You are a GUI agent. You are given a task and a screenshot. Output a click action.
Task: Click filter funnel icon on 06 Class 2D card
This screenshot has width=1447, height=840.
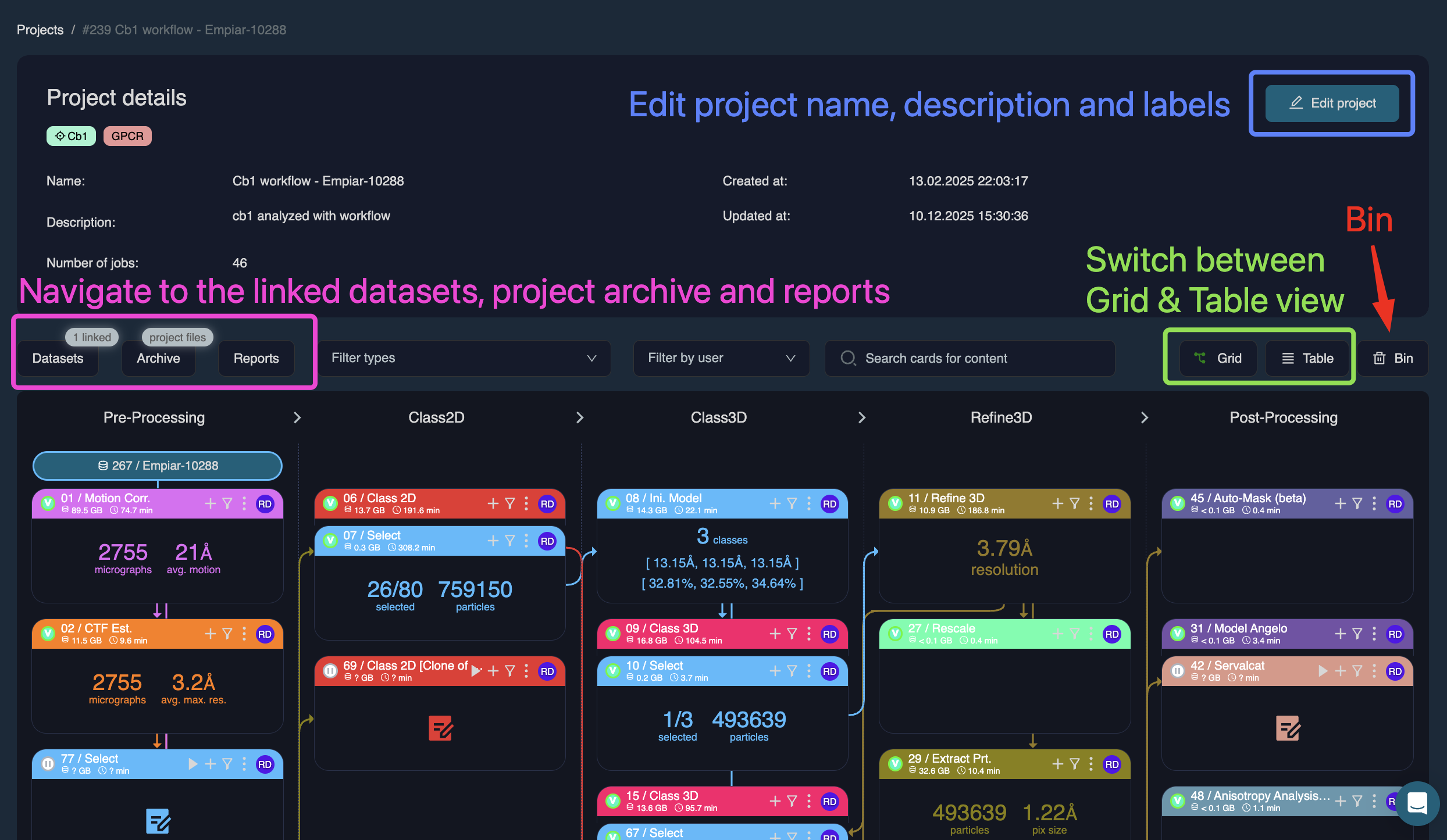click(x=510, y=503)
